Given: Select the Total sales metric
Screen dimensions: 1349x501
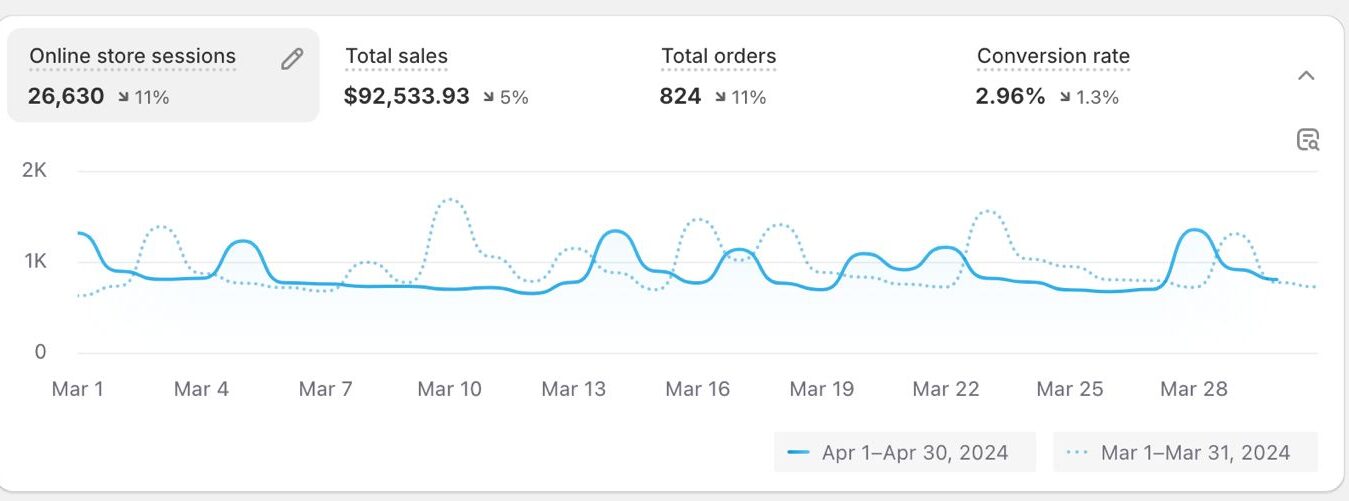Looking at the screenshot, I should pyautogui.click(x=397, y=57).
